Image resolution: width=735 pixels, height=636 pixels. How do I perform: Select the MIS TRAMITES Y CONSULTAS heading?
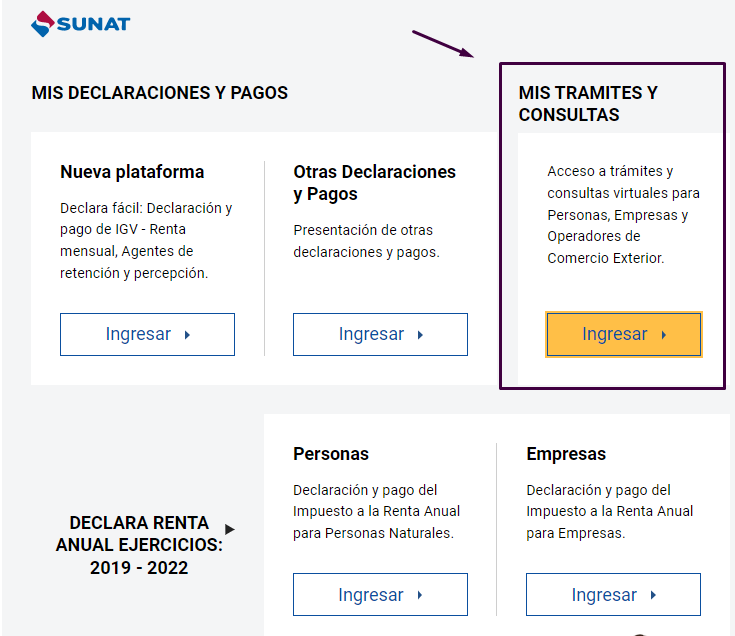click(588, 104)
